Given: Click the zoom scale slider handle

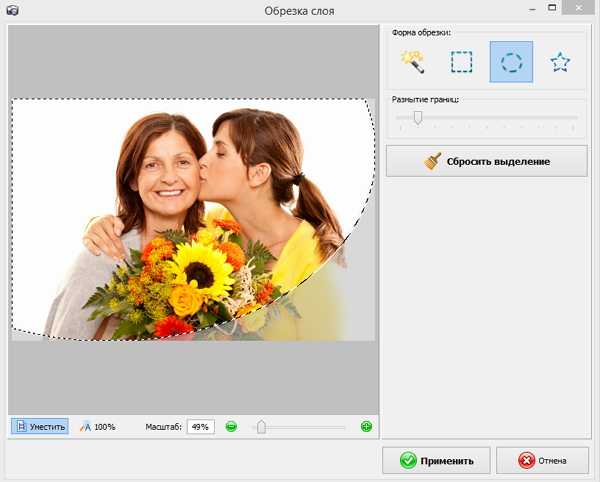Looking at the screenshot, I should pos(261,427).
